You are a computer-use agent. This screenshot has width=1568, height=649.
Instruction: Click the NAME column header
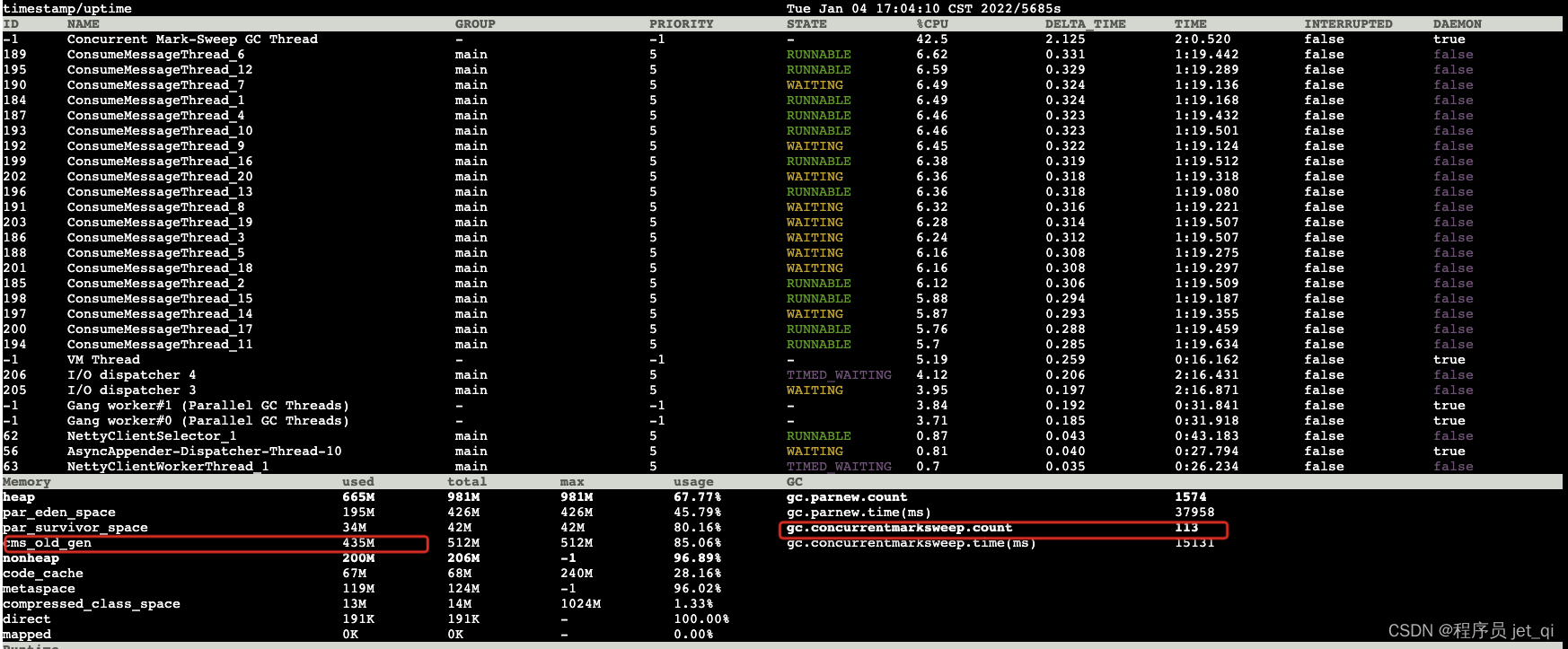[x=84, y=24]
